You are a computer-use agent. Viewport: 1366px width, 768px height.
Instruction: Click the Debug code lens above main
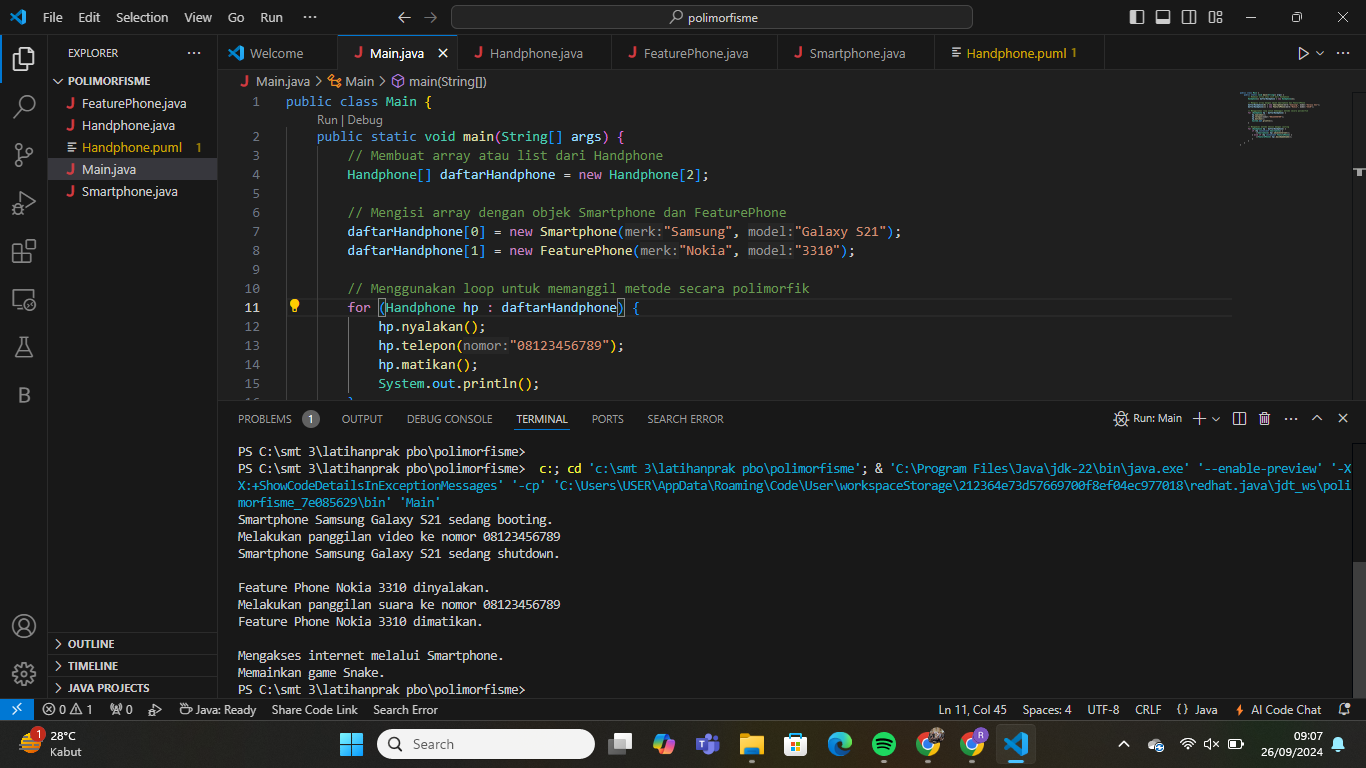[x=365, y=120]
